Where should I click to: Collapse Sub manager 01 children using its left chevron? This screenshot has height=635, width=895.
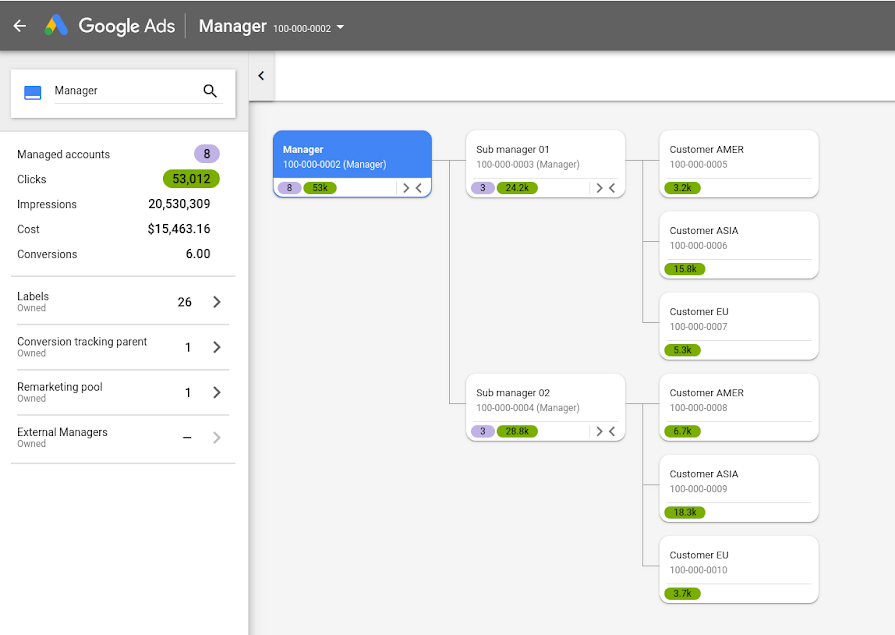coord(614,187)
